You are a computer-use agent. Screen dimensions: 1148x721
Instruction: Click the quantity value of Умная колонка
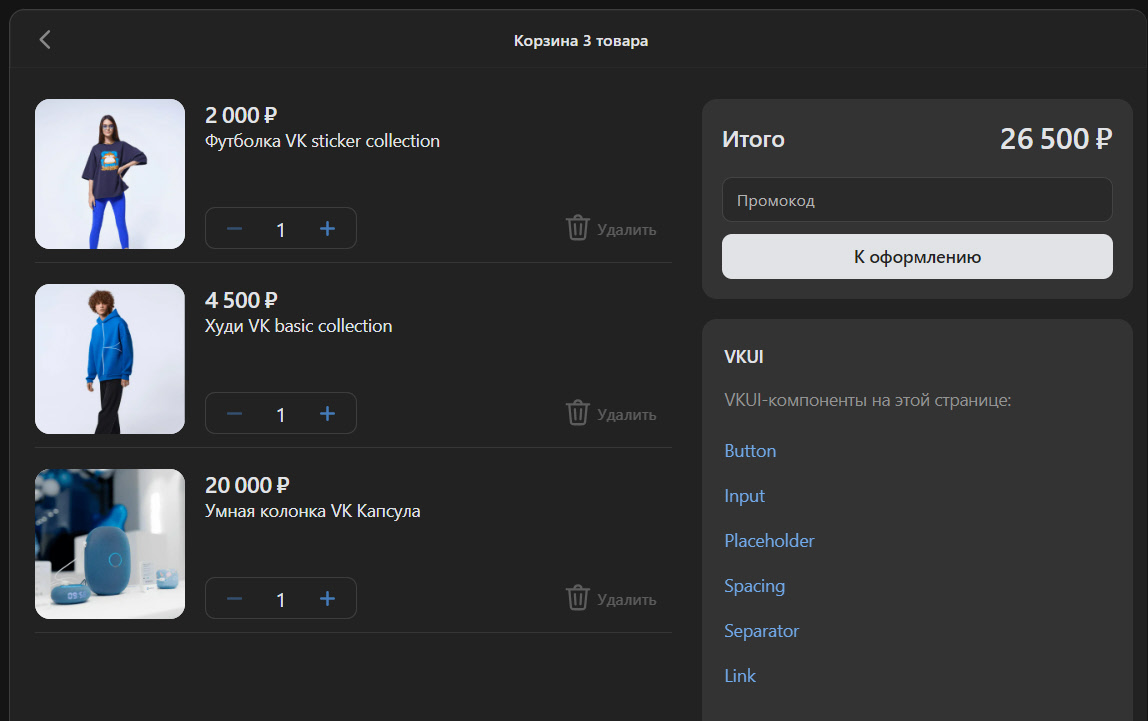click(280, 600)
